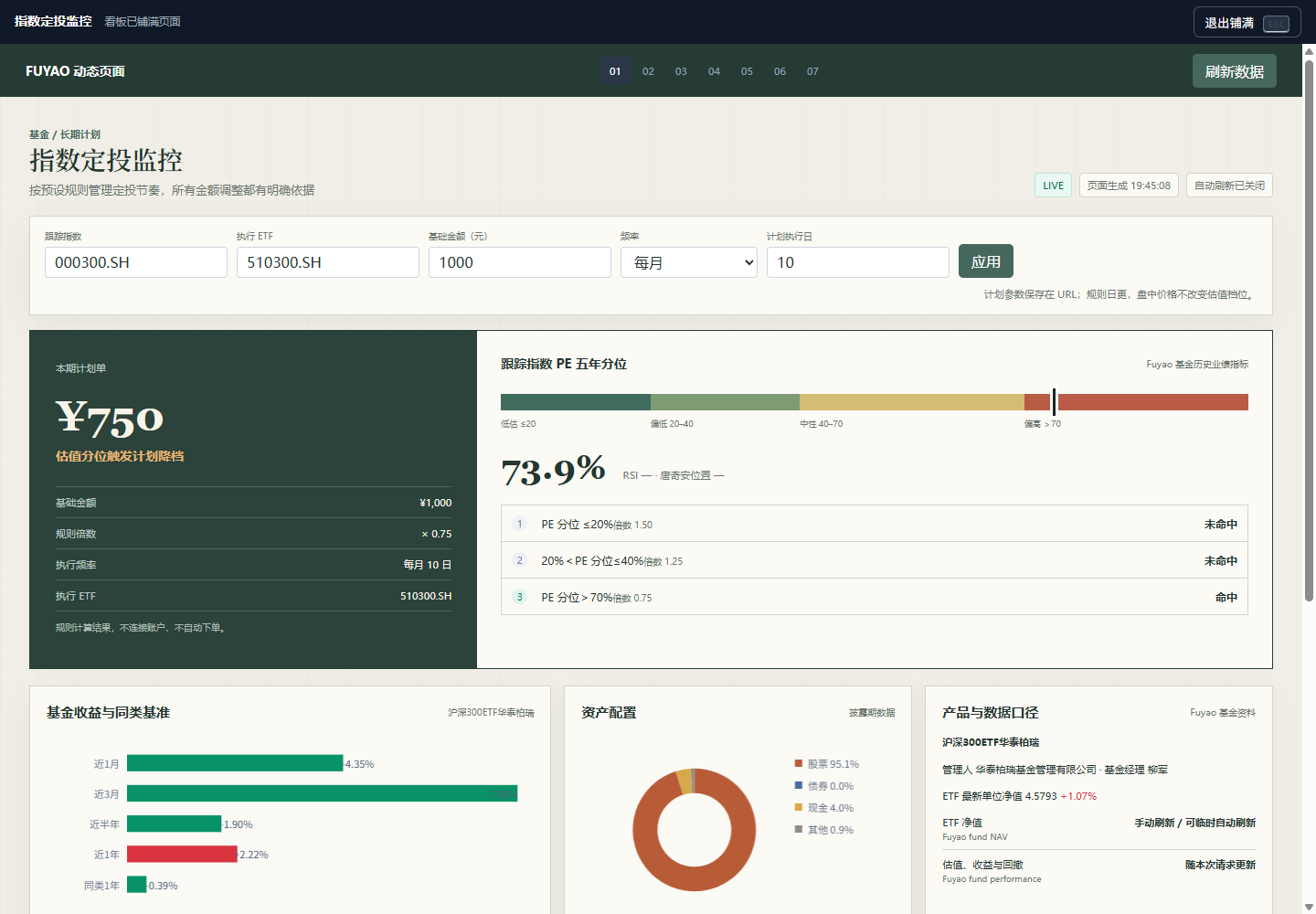
Task: Click the 近1月 4.35% return bar
Action: [235, 763]
